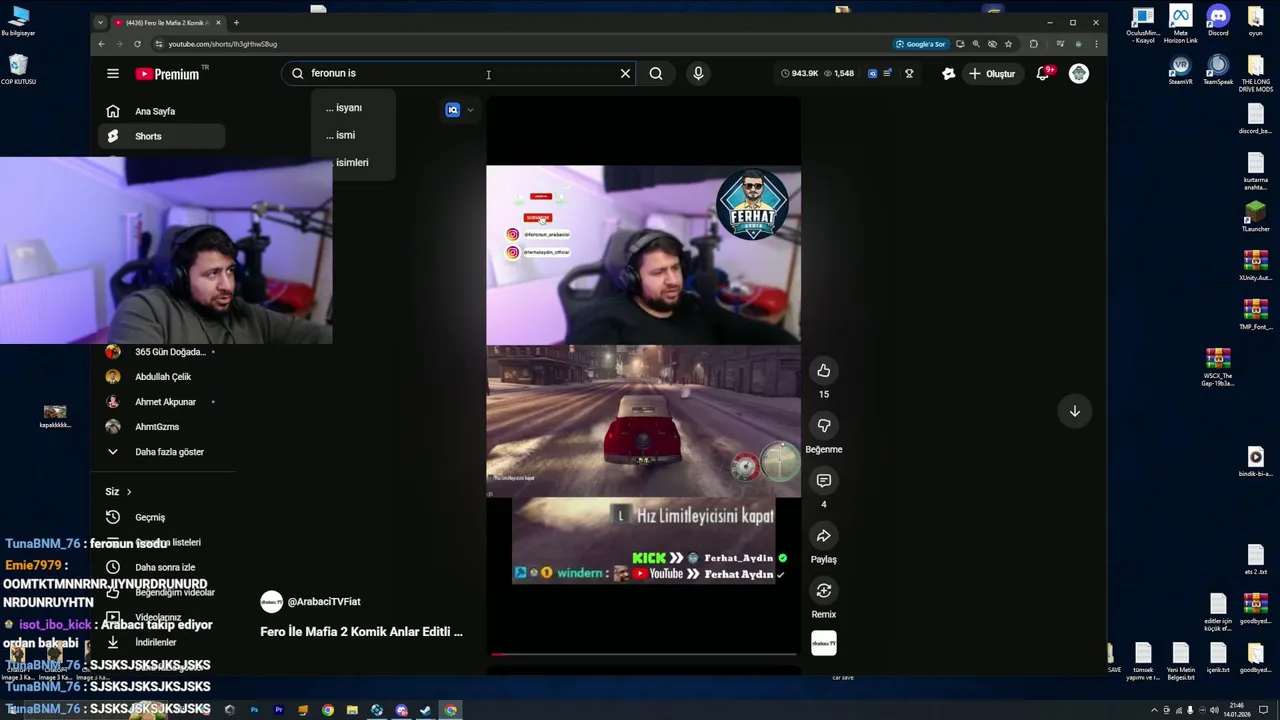The width and height of the screenshot is (1280, 720).
Task: Open the comments of the Short
Action: 824,481
